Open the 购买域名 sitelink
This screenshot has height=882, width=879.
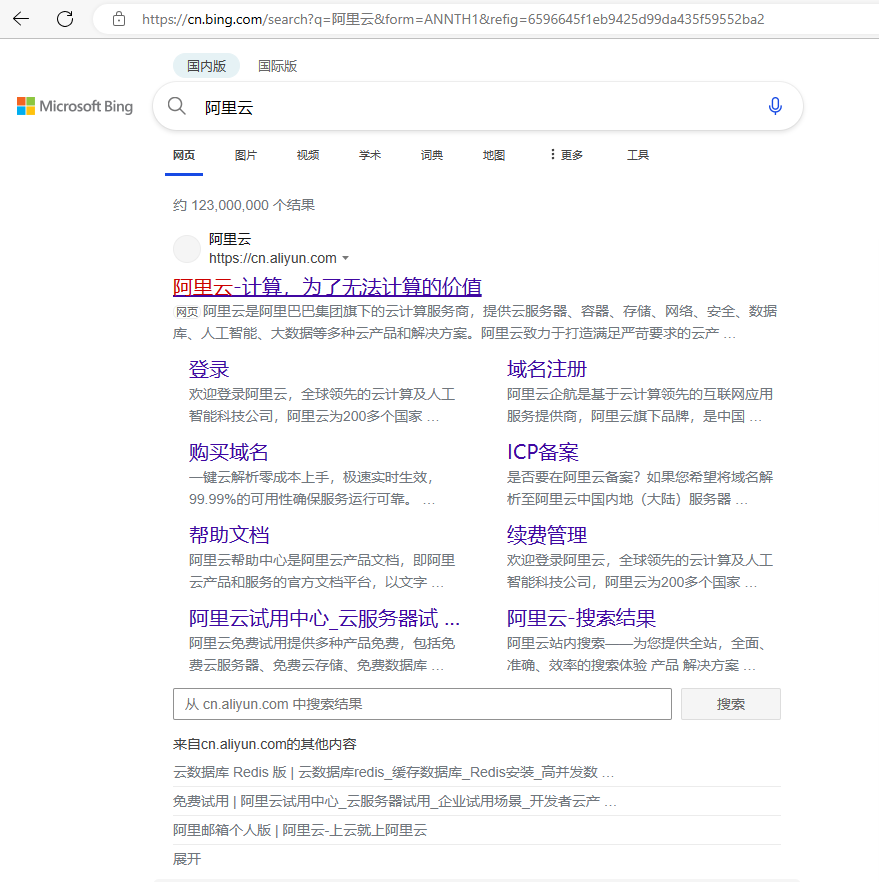coord(228,452)
